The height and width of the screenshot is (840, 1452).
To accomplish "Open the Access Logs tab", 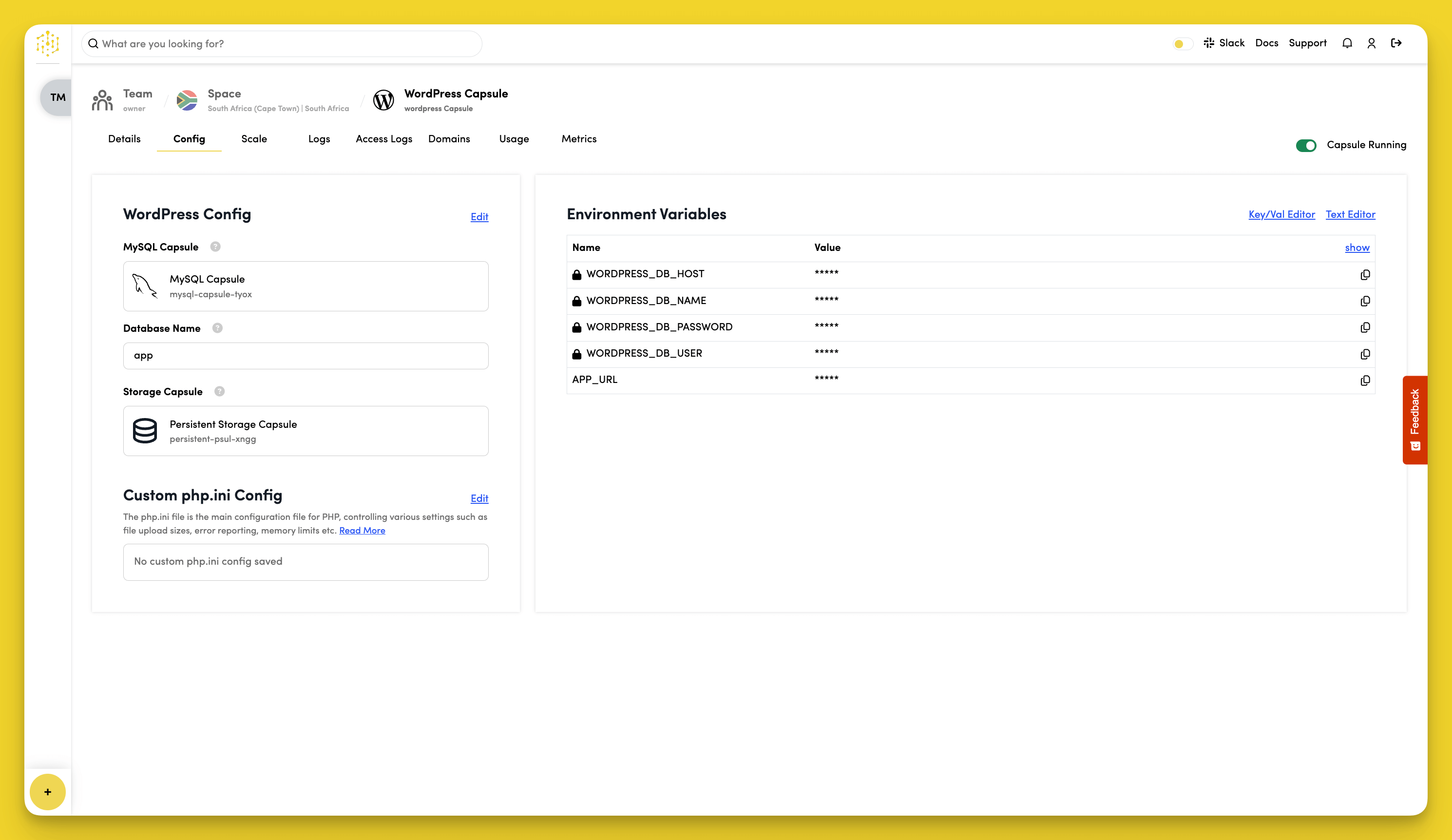I will [384, 138].
